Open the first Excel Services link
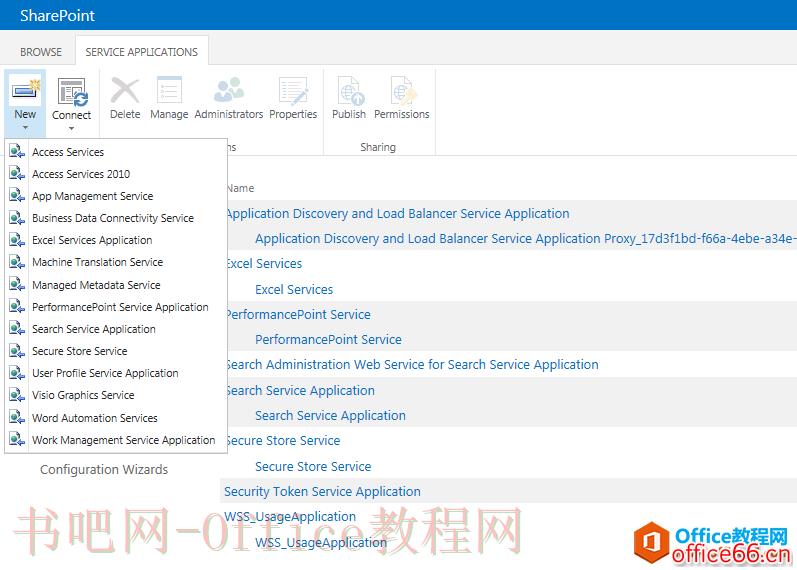 click(265, 263)
